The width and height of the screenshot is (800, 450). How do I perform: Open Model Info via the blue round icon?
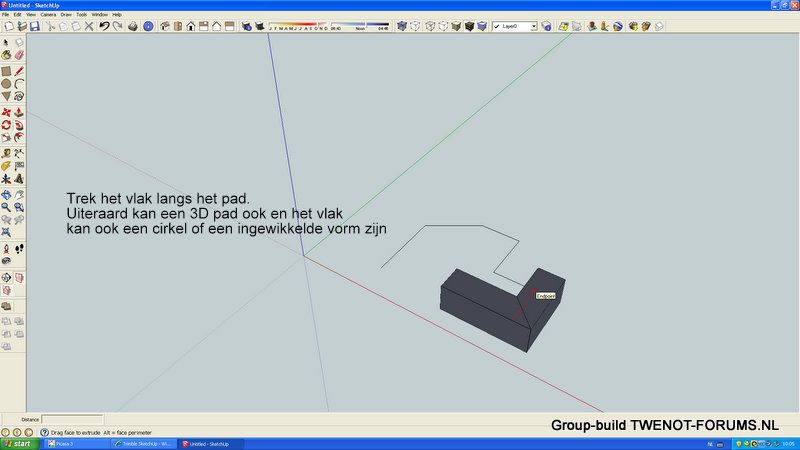click(x=148, y=26)
